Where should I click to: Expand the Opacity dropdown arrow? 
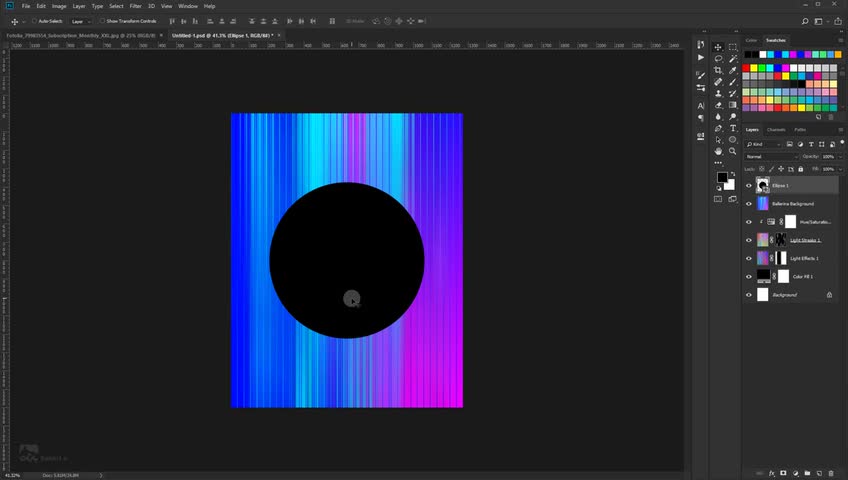tap(840, 157)
